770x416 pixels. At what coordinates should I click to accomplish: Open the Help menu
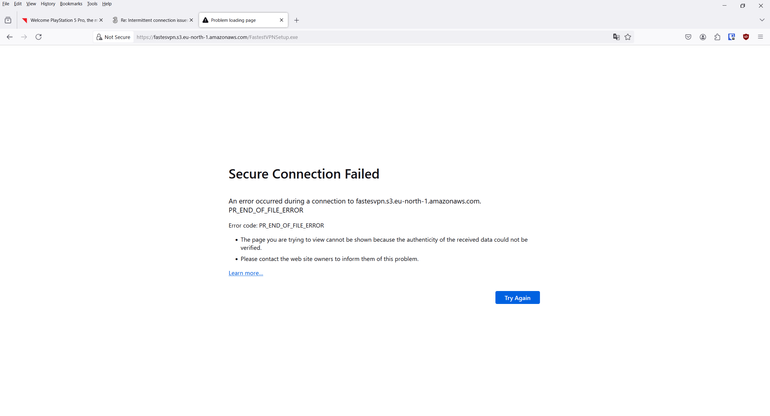[107, 4]
